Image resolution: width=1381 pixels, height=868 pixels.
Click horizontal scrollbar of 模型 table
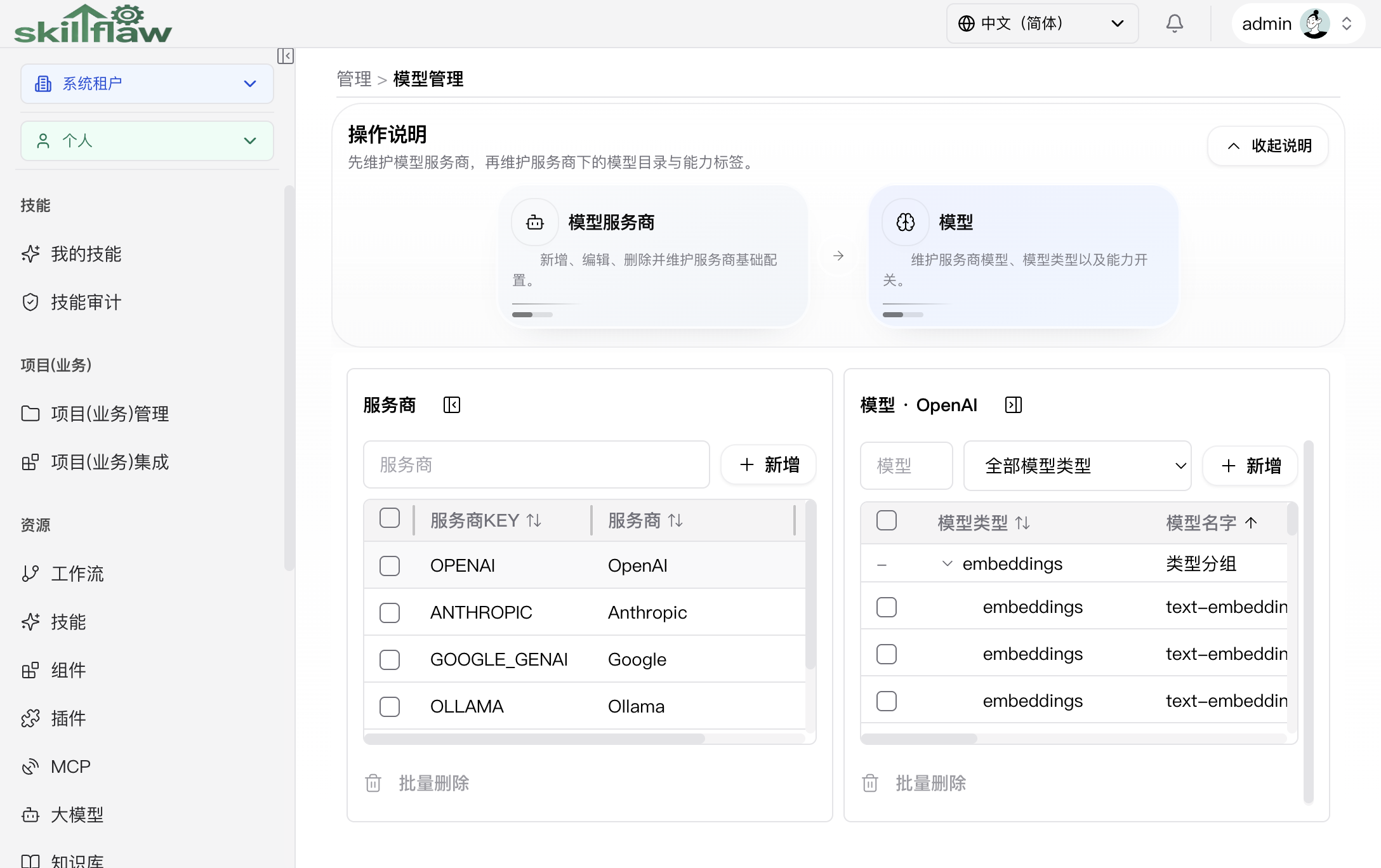click(919, 739)
